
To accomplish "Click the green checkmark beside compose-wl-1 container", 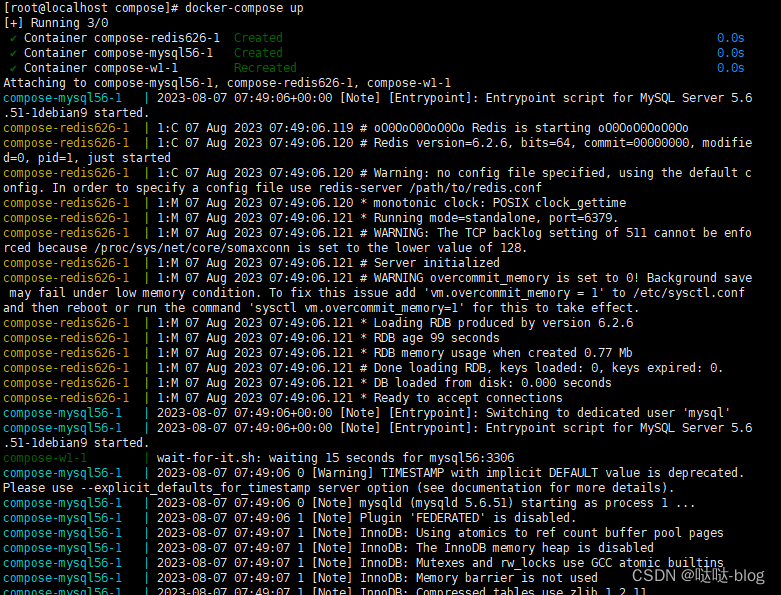I will (13, 68).
